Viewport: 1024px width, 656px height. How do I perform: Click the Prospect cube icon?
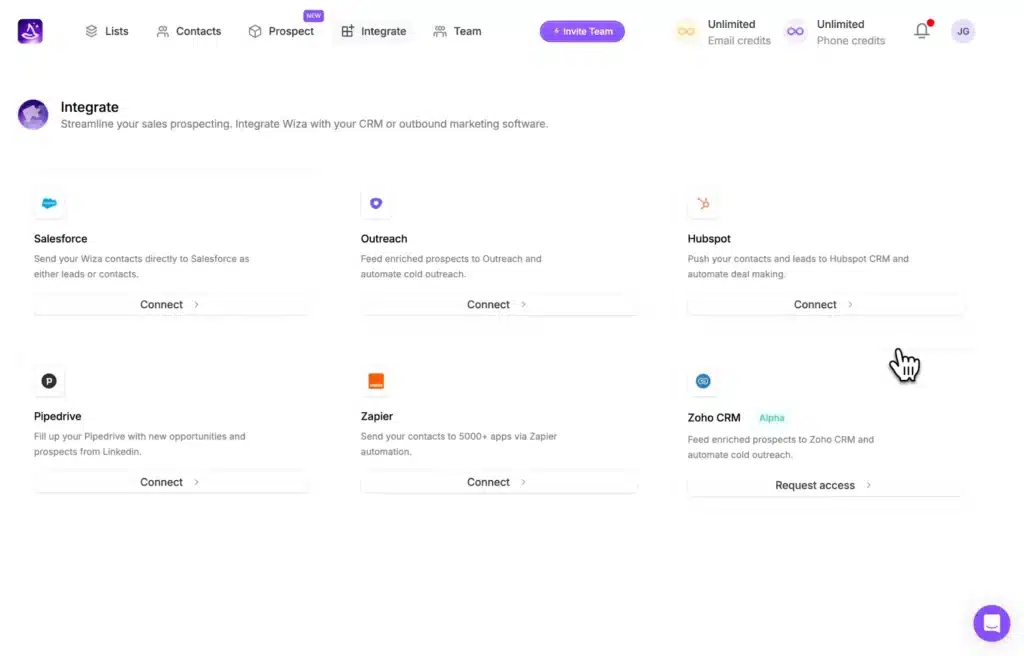coord(255,31)
